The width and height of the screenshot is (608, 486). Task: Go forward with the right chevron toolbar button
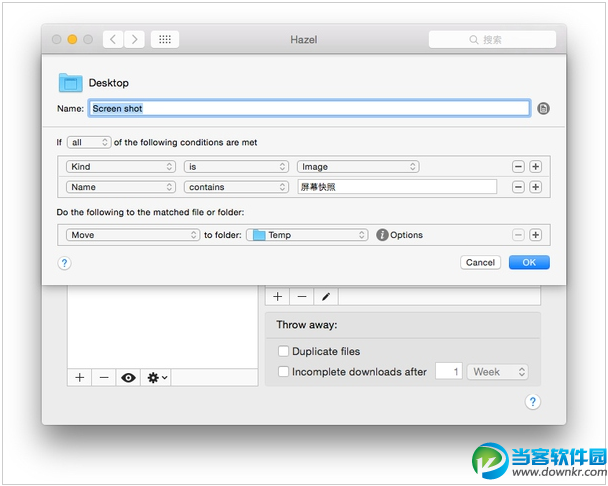(134, 39)
